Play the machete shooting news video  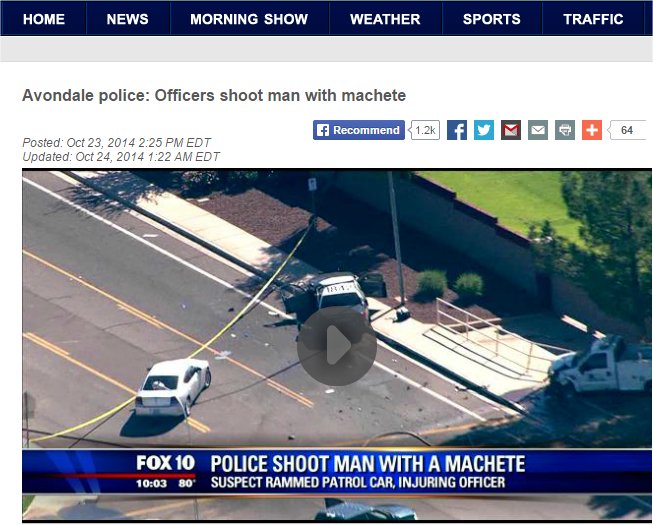(x=336, y=345)
